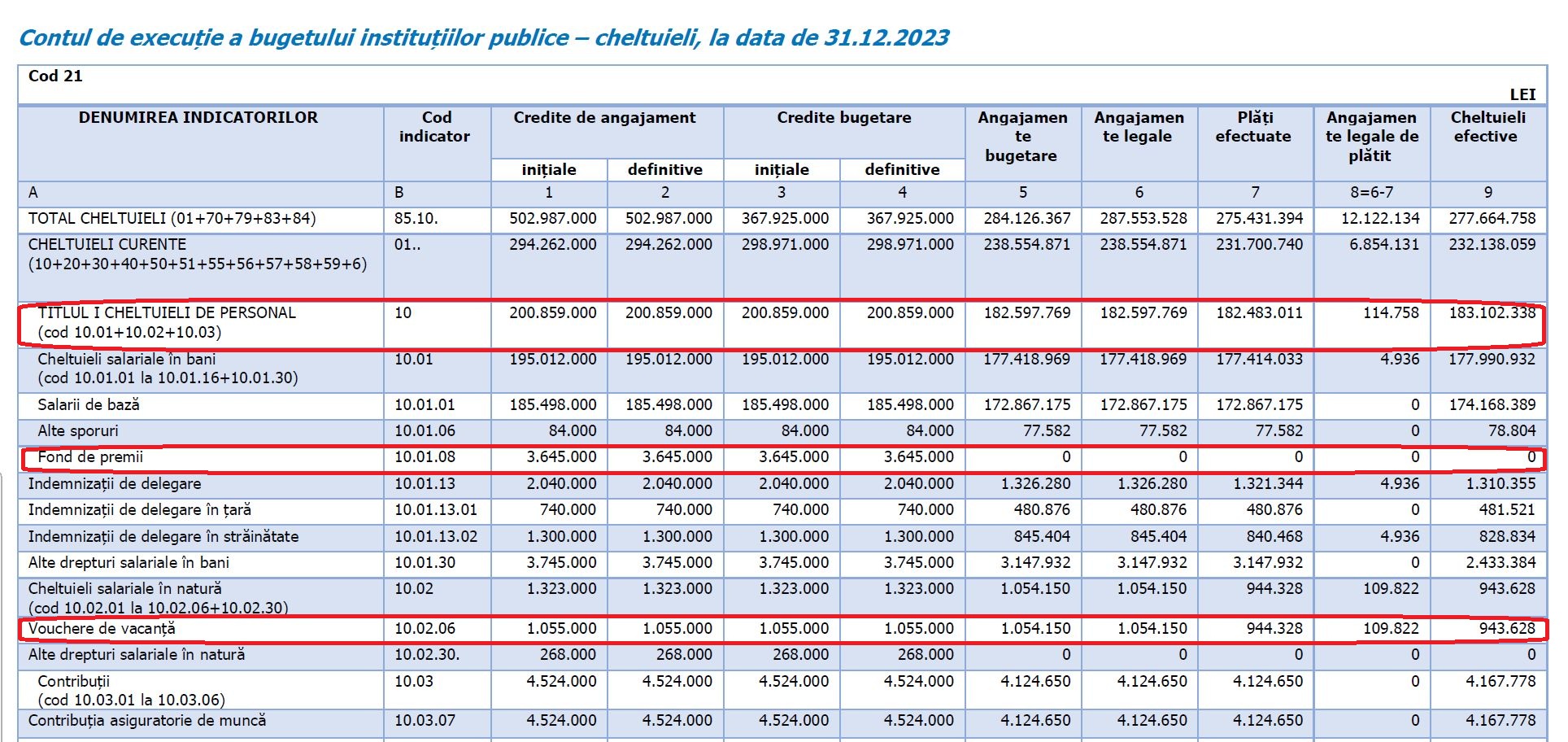Click the 'Angajamente legale de plătit' header
The height and width of the screenshot is (742, 1568).
pyautogui.click(x=1371, y=137)
